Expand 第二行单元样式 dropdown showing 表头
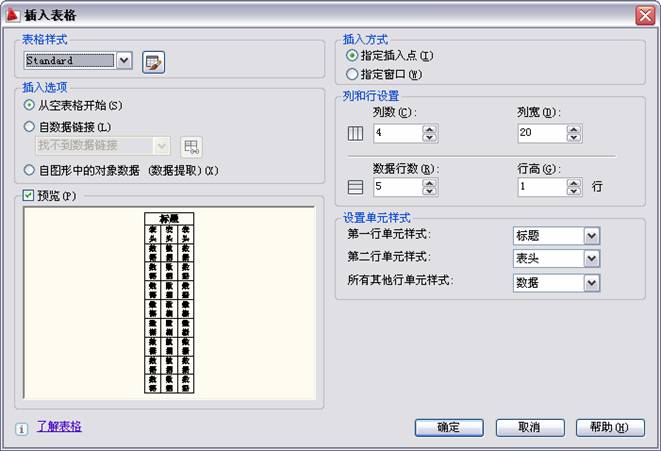Image resolution: width=661 pixels, height=451 pixels. pos(591,259)
